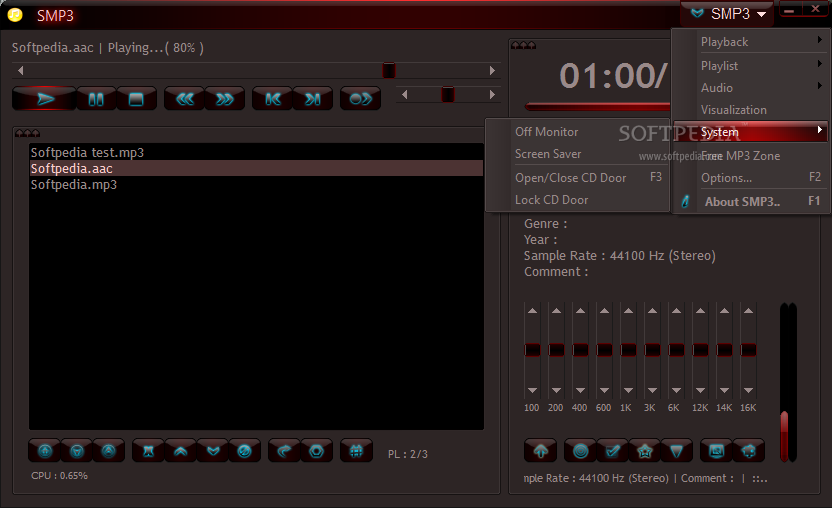Viewport: 832px width, 508px height.
Task: Skip to the next track
Action: pyautogui.click(x=313, y=99)
